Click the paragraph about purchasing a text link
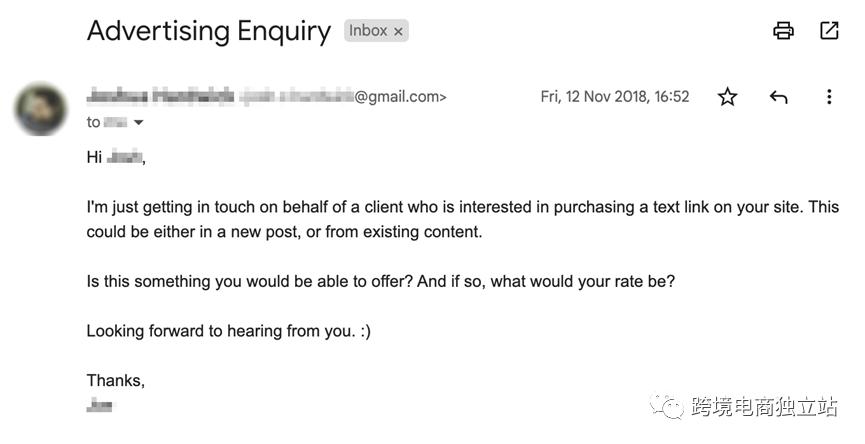 [462, 219]
